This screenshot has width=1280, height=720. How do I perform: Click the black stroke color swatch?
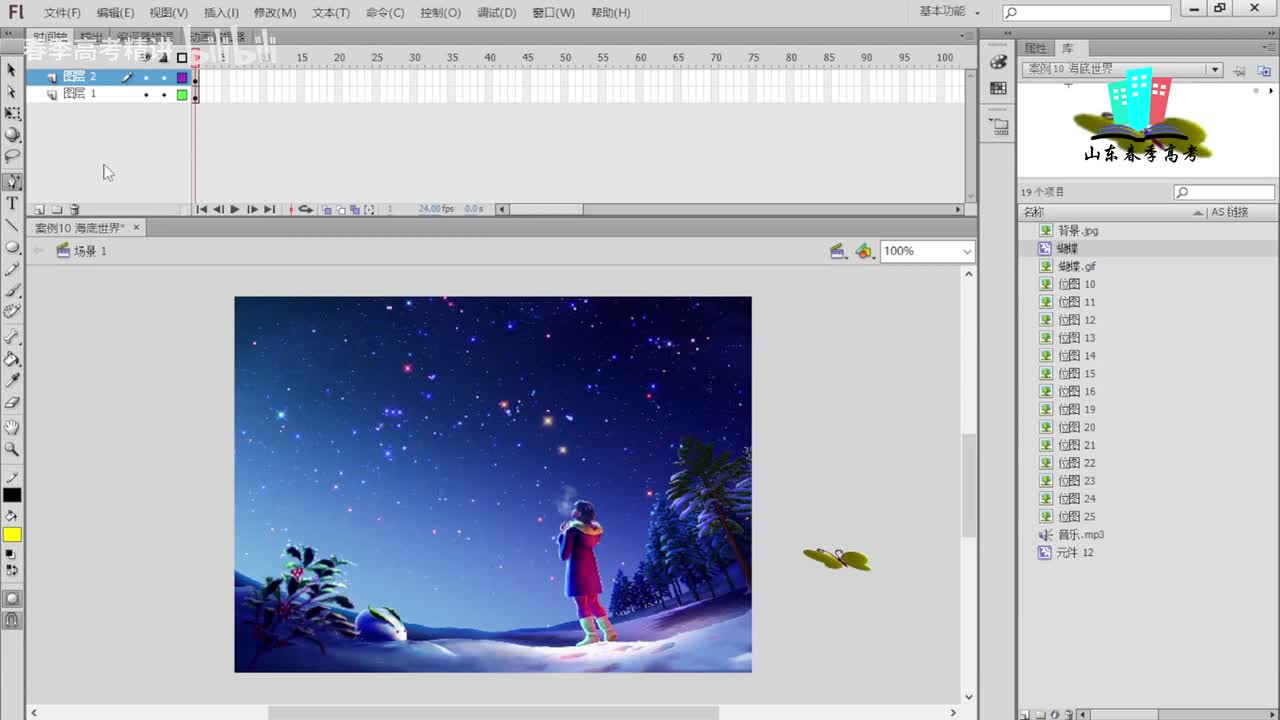tap(12, 495)
